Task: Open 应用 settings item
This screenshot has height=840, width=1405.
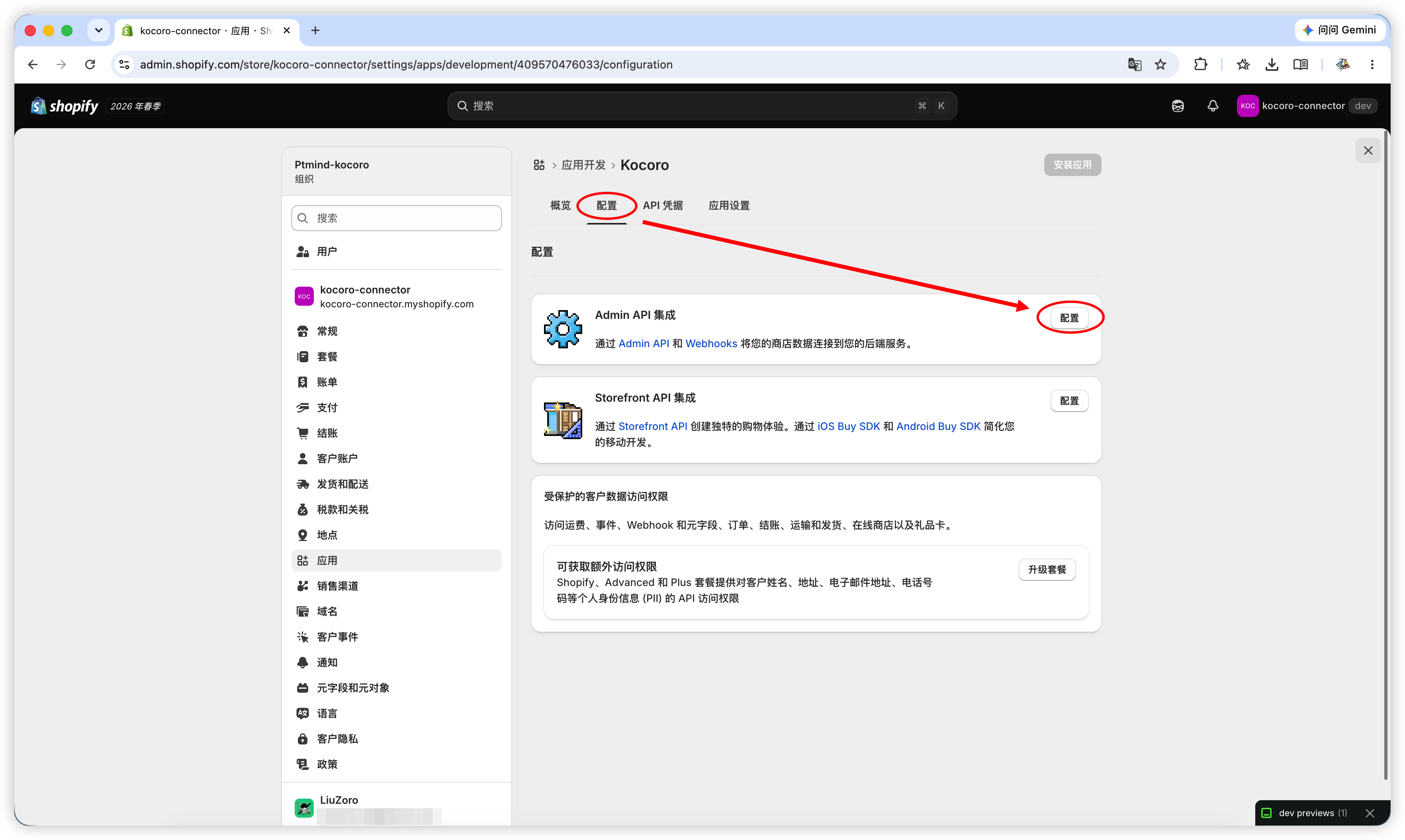Action: pyautogui.click(x=396, y=561)
